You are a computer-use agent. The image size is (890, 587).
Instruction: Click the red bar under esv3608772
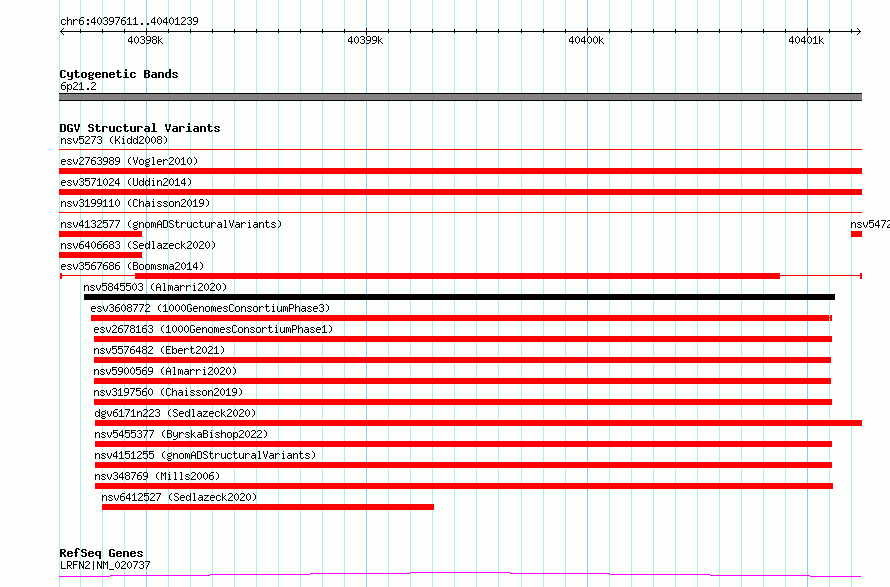[x=461, y=318]
